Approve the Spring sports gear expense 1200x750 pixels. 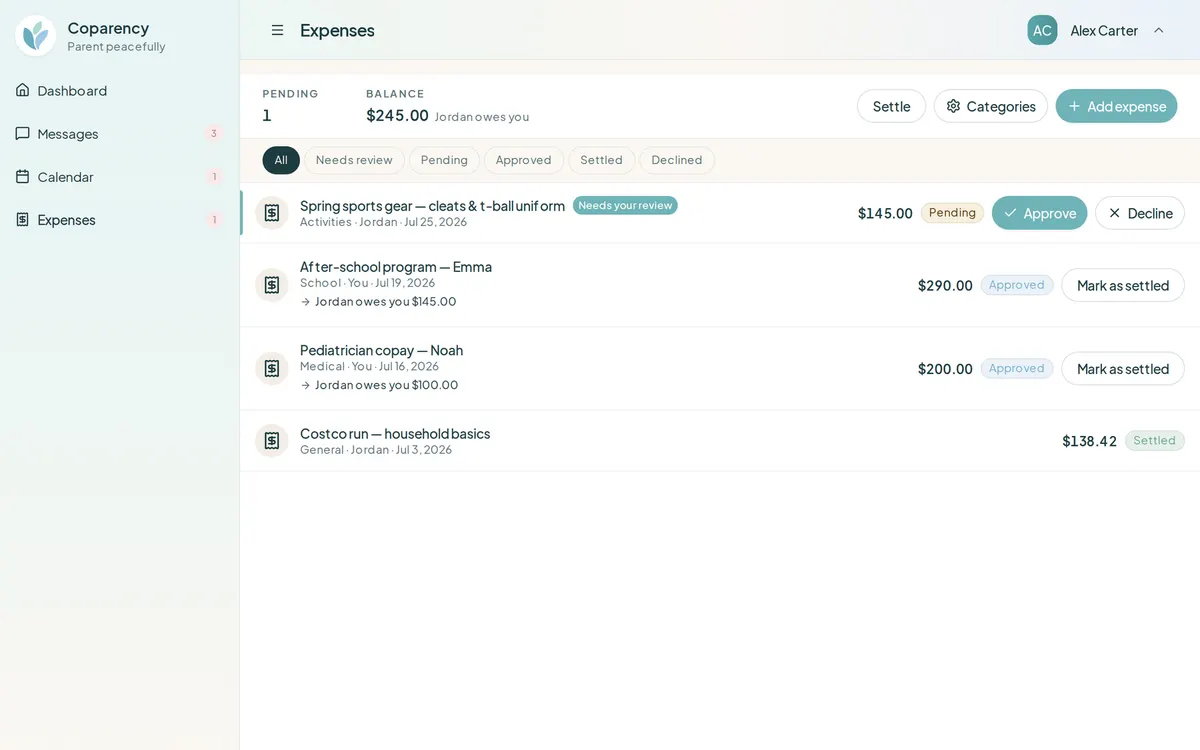pos(1039,213)
